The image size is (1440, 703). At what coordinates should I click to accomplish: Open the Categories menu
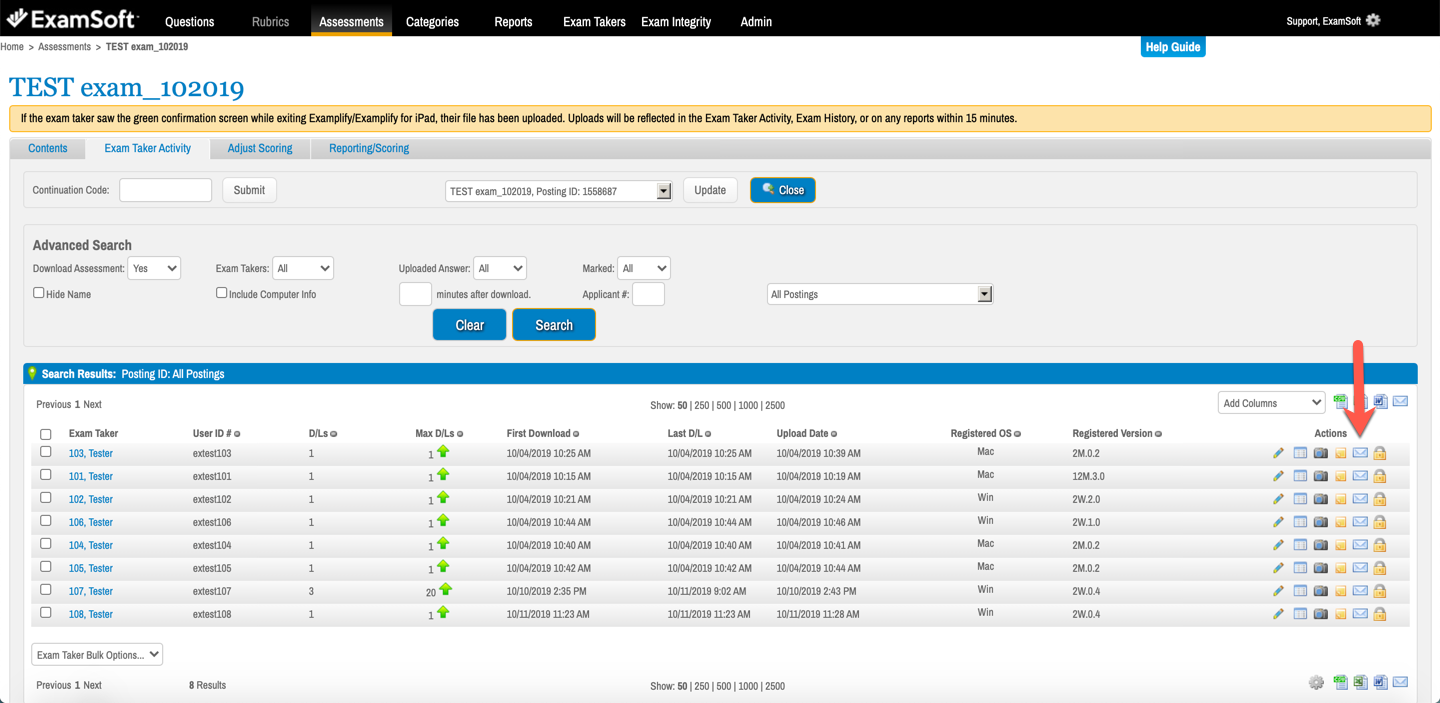click(x=433, y=21)
